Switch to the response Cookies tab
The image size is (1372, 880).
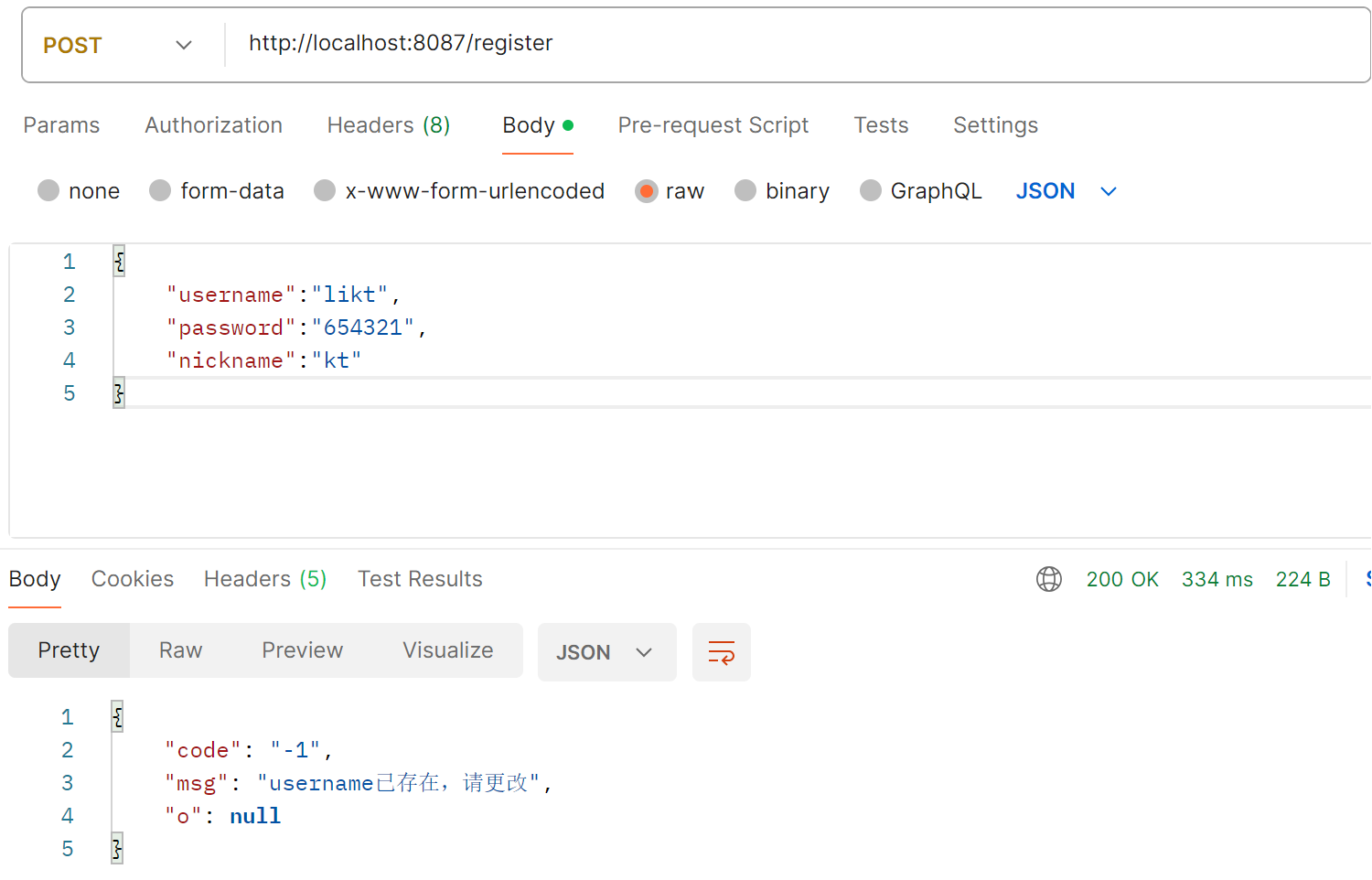[x=133, y=579]
